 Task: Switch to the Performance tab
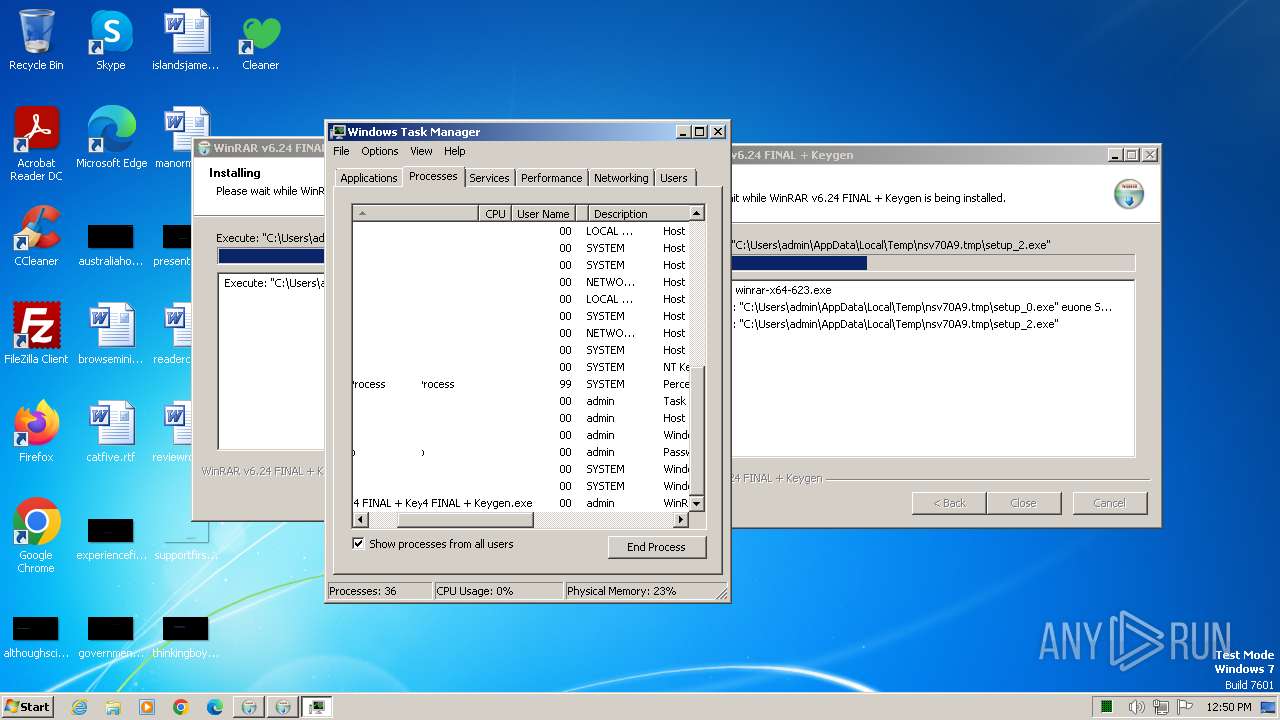pyautogui.click(x=551, y=178)
